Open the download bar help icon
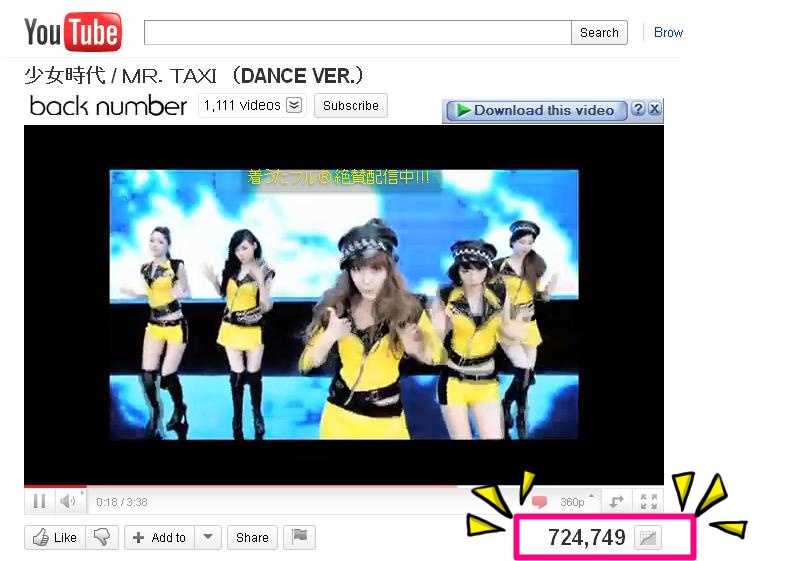The width and height of the screenshot is (809, 561). tap(638, 109)
